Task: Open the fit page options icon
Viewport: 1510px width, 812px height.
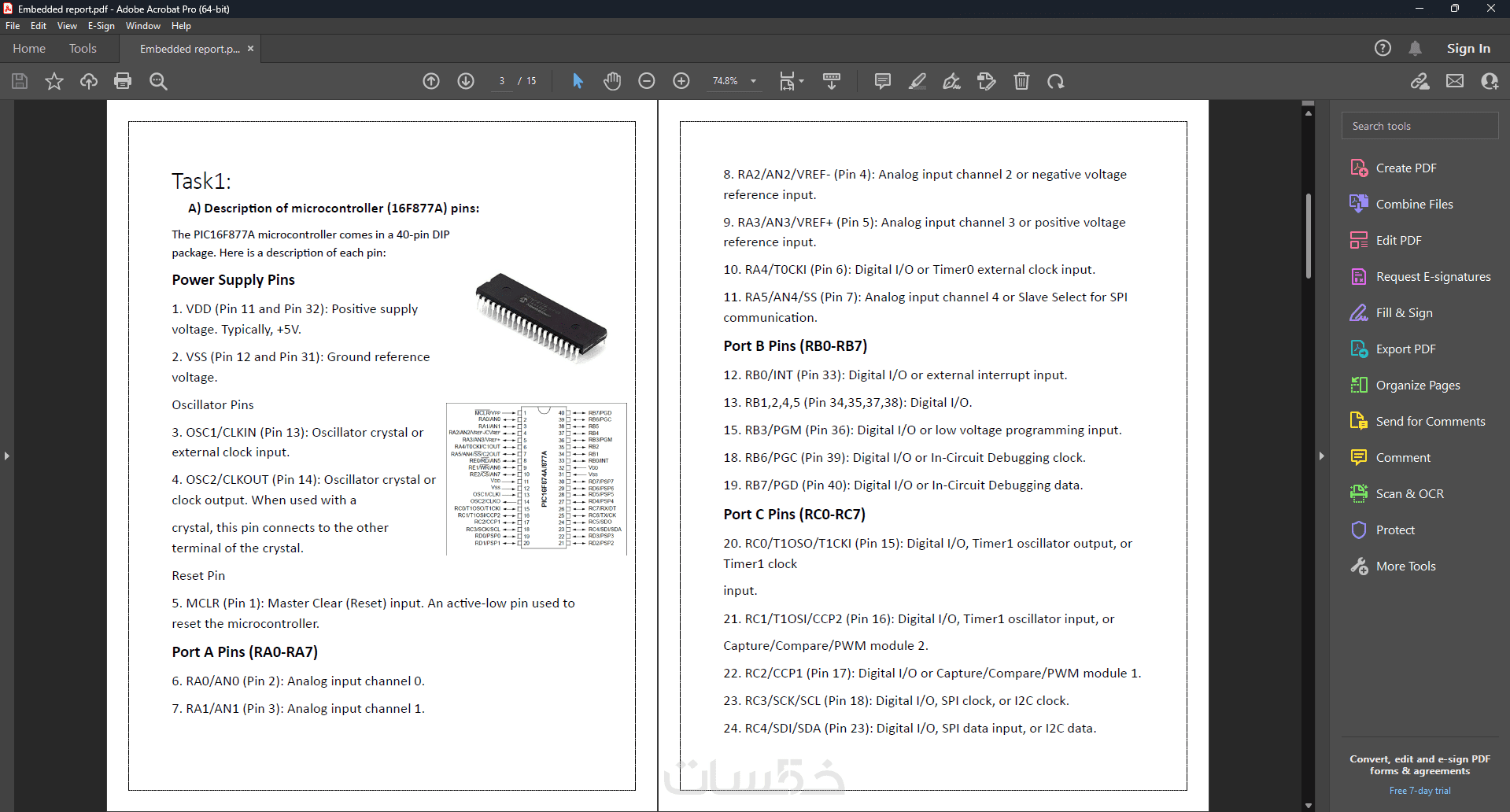Action: point(791,81)
